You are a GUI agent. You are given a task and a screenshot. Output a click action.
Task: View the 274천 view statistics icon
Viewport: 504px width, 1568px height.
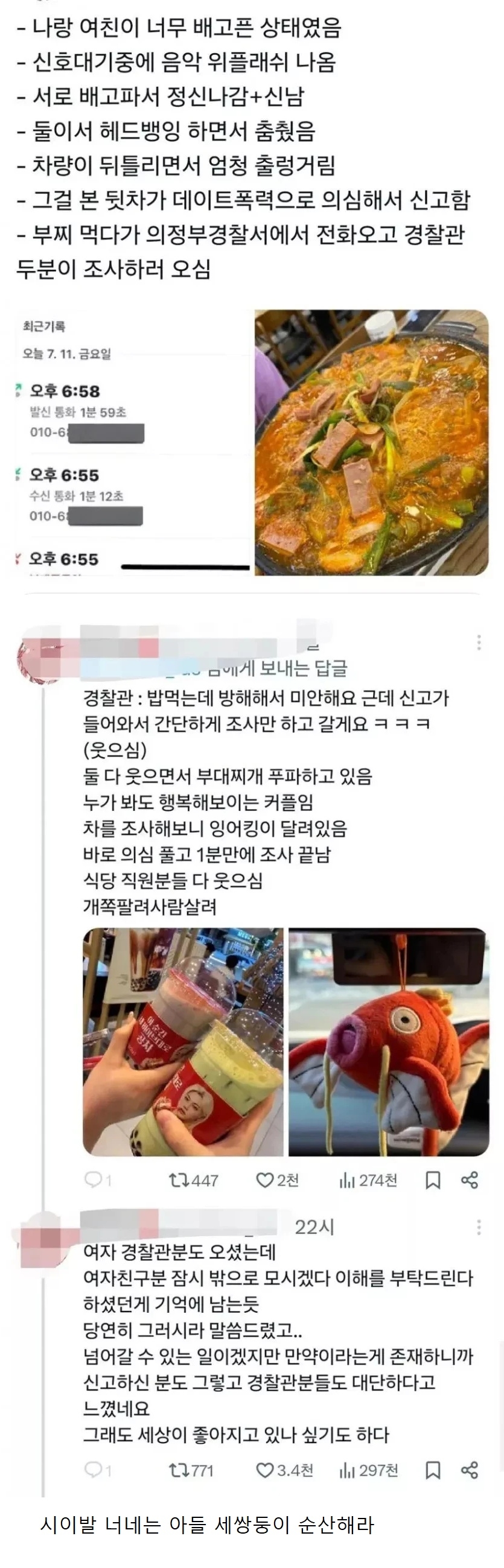point(347,1181)
